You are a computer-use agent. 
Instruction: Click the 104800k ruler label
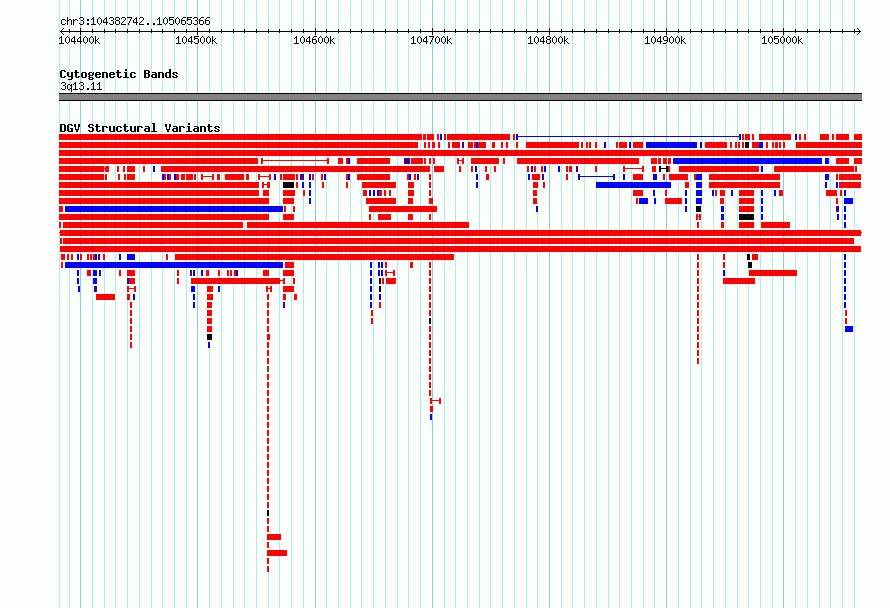(x=548, y=40)
